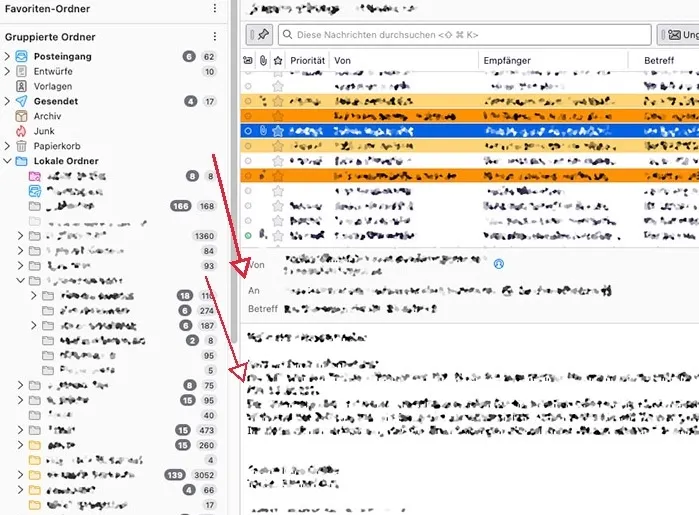Toggle read status dot of the selected message
The width and height of the screenshot is (699, 515).
248,131
